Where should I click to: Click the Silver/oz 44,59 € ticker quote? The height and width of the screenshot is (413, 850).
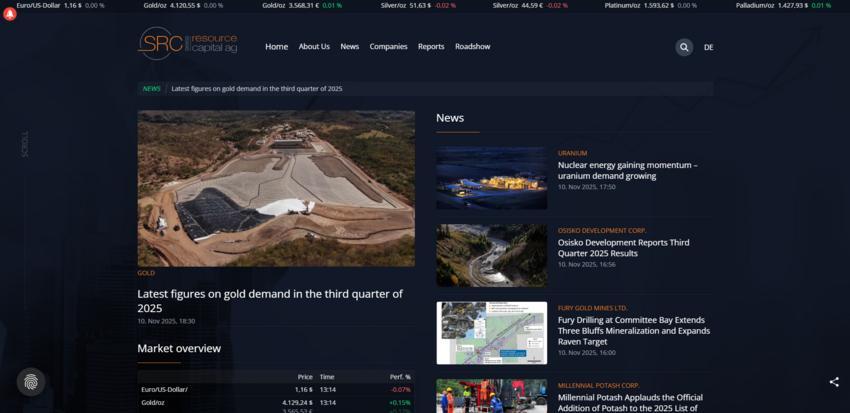(x=530, y=5)
